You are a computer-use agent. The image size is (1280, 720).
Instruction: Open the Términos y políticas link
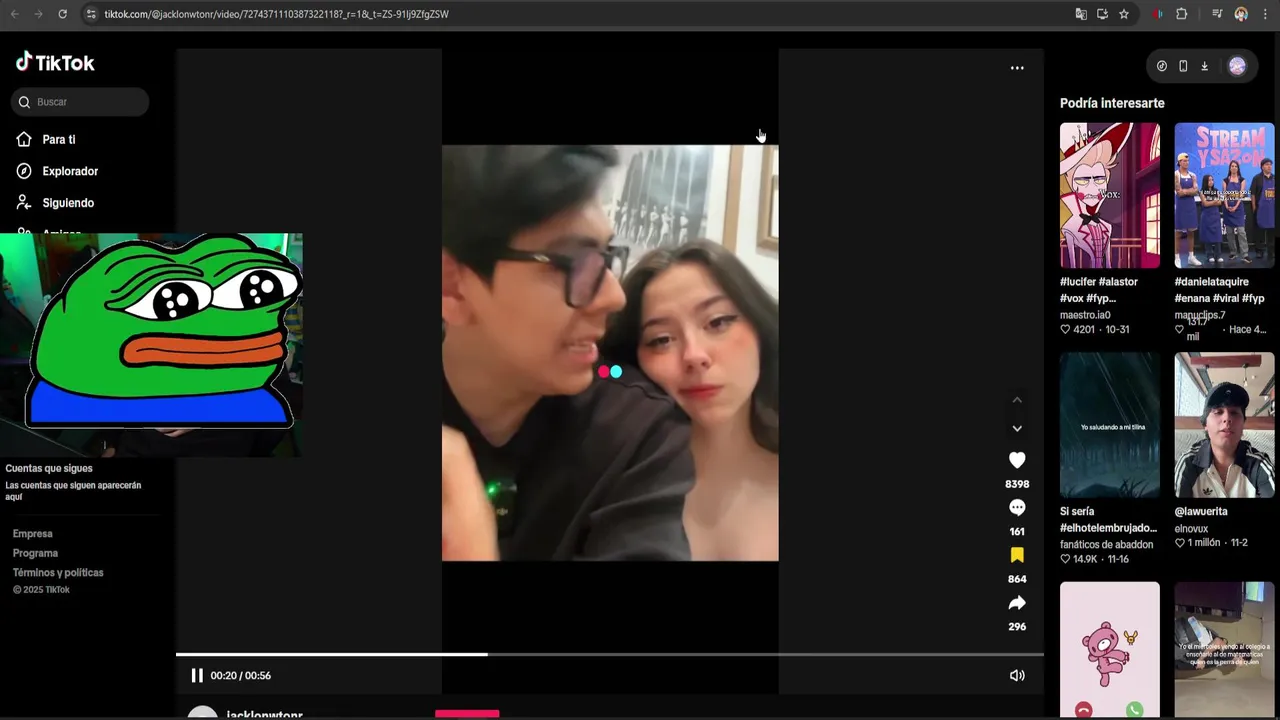point(58,573)
